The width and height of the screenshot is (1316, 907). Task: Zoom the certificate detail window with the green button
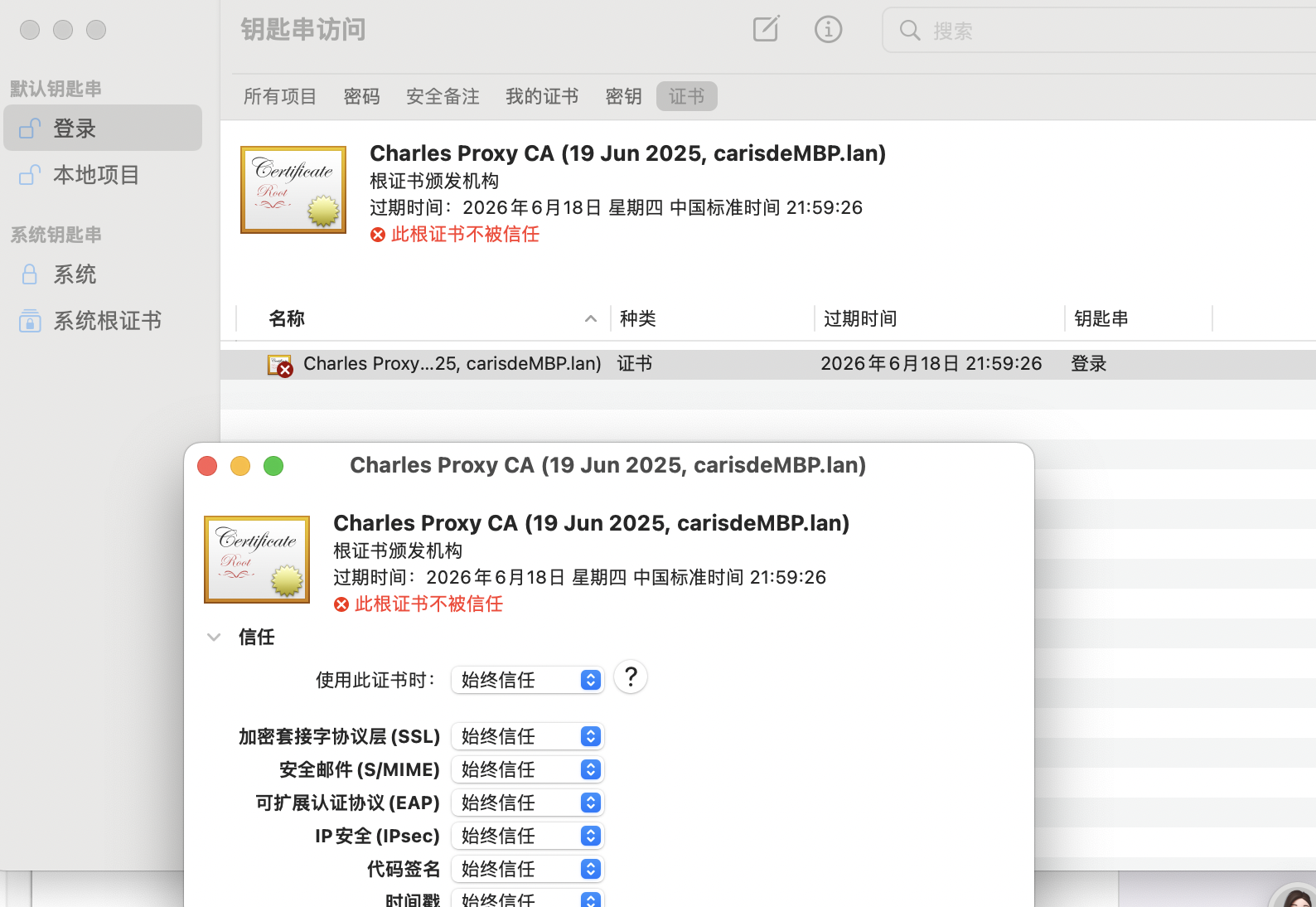[273, 466]
